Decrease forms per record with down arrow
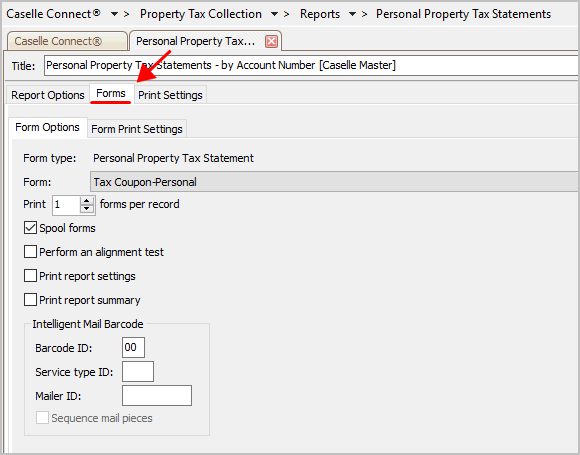Image resolution: width=580 pixels, height=455 pixels. pyautogui.click(x=87, y=209)
